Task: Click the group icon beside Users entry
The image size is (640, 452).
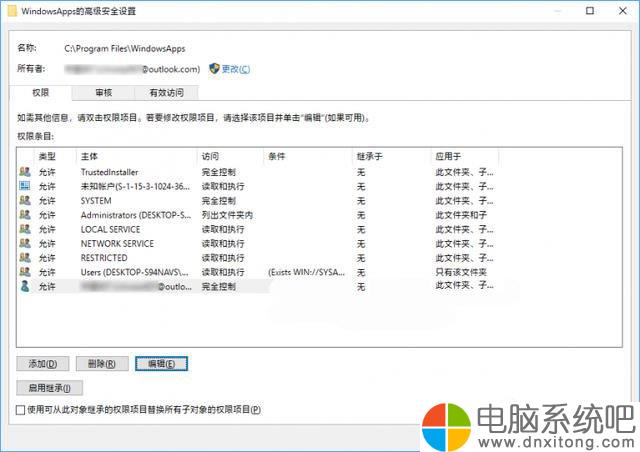Action: tap(25, 272)
